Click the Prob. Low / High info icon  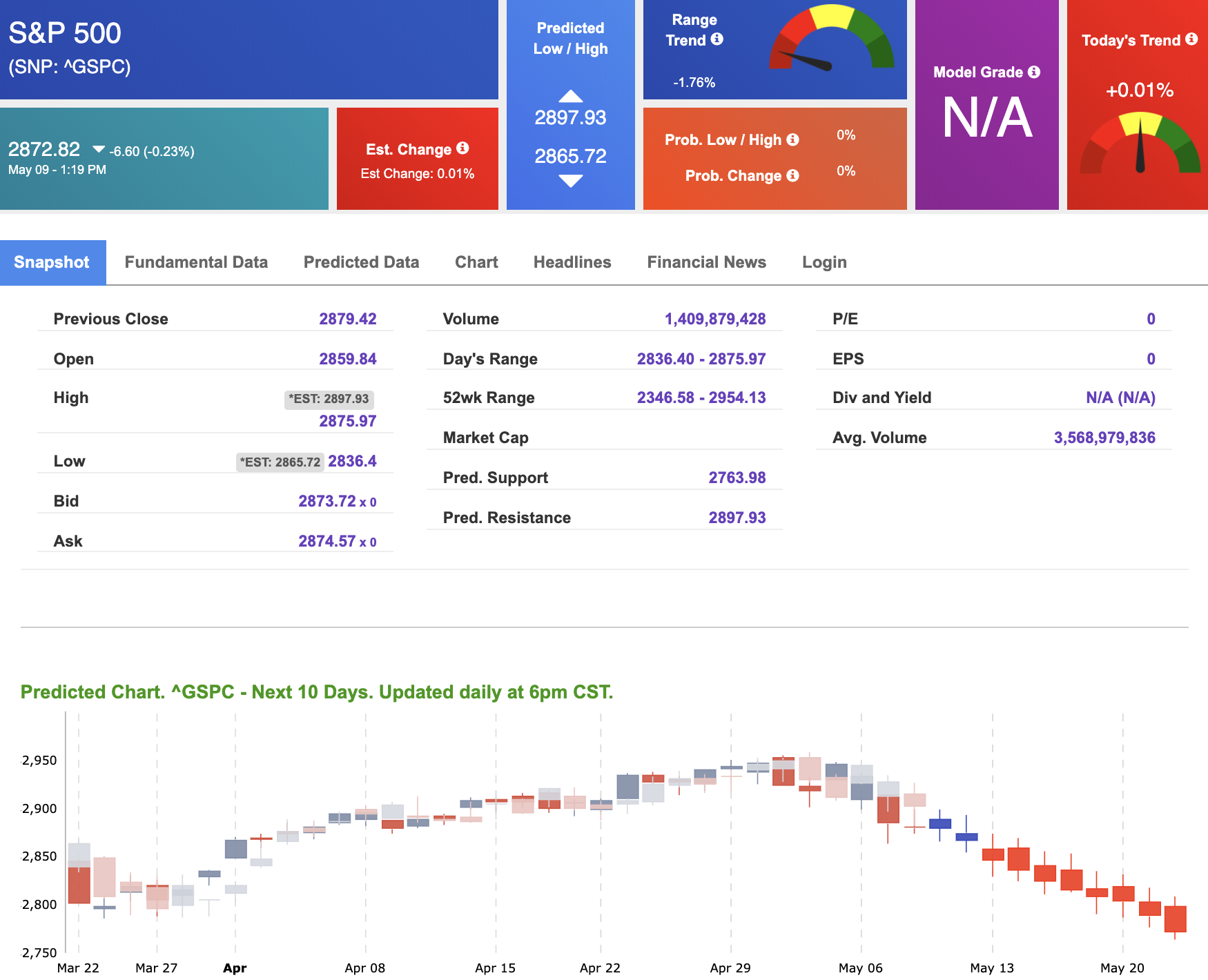(x=793, y=139)
